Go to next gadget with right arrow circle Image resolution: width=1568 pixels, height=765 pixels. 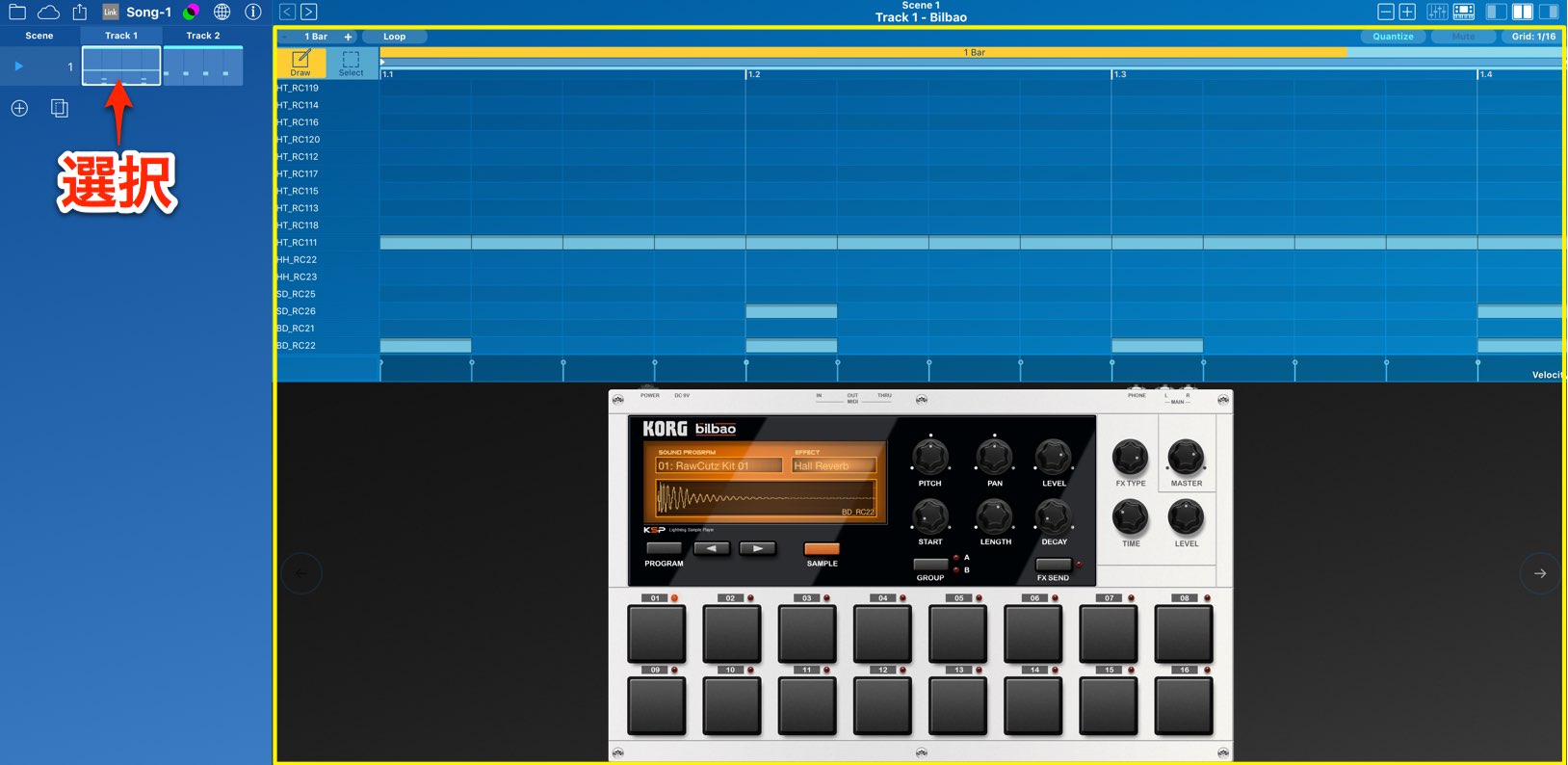click(x=1539, y=573)
